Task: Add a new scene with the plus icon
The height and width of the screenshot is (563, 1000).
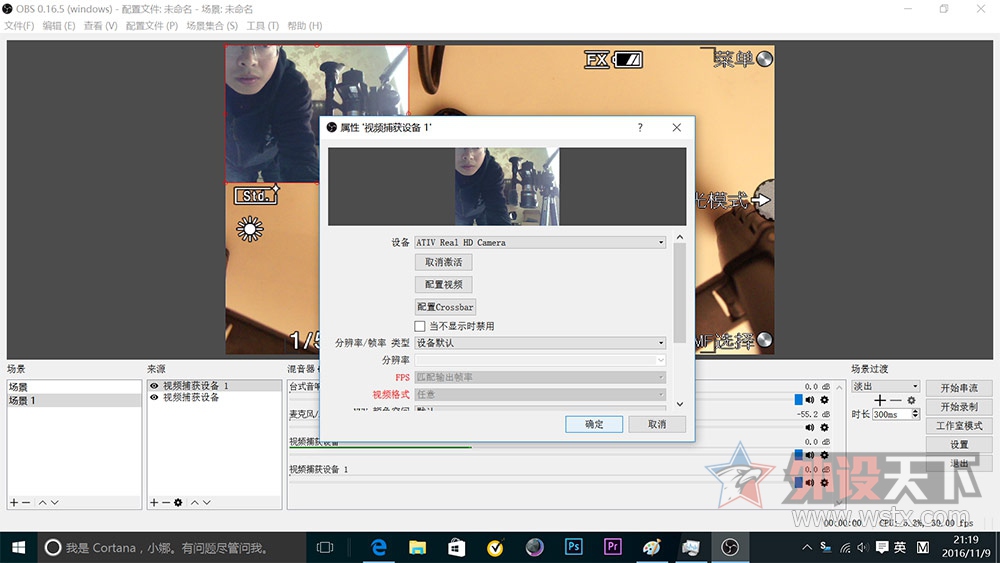Action: coord(13,502)
